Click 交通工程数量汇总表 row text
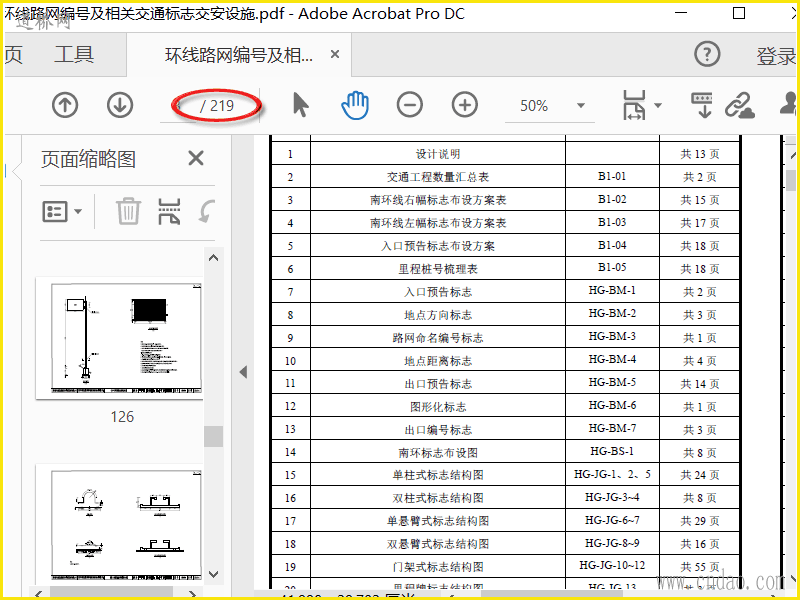The image size is (800, 600). (438, 177)
